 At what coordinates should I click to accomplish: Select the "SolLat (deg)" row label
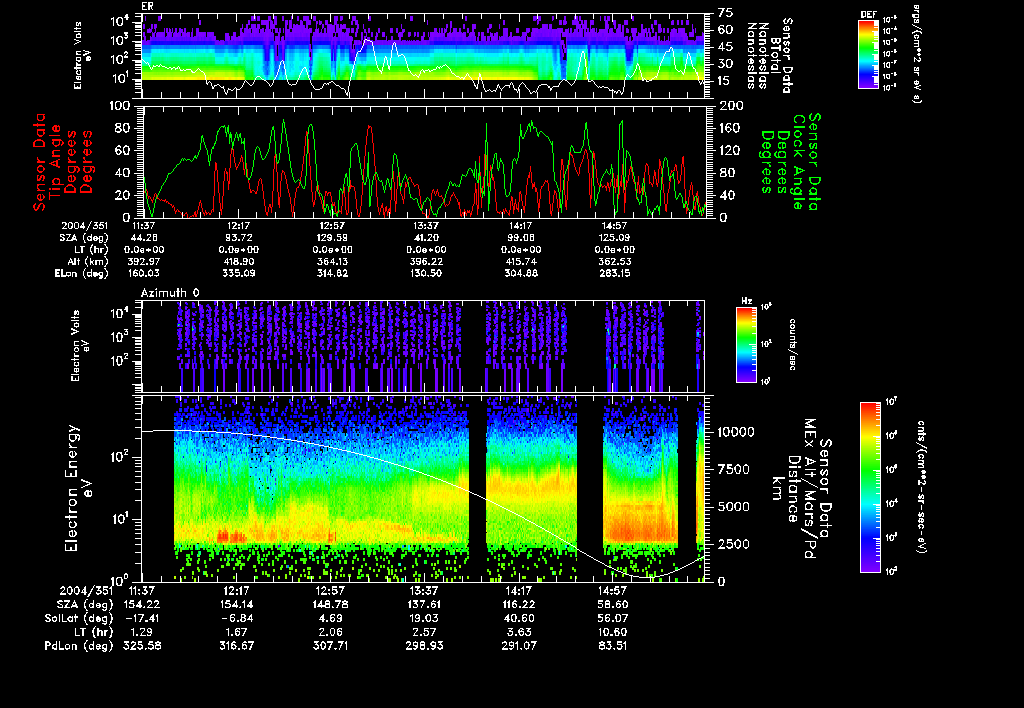[x=79, y=619]
